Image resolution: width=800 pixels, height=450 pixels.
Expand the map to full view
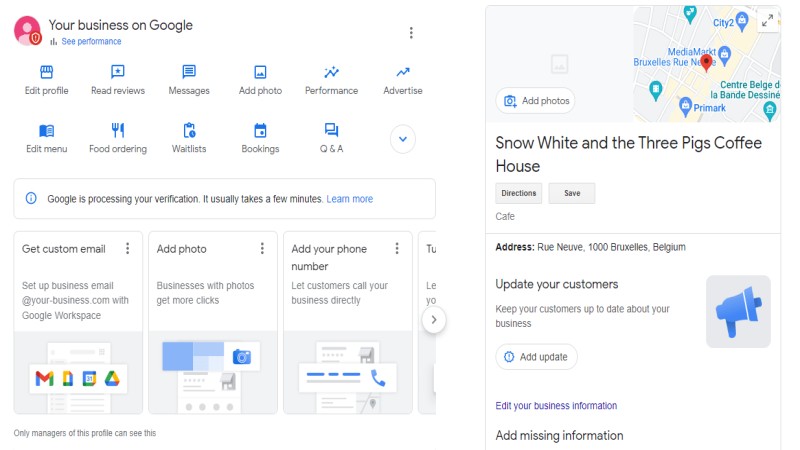click(767, 21)
